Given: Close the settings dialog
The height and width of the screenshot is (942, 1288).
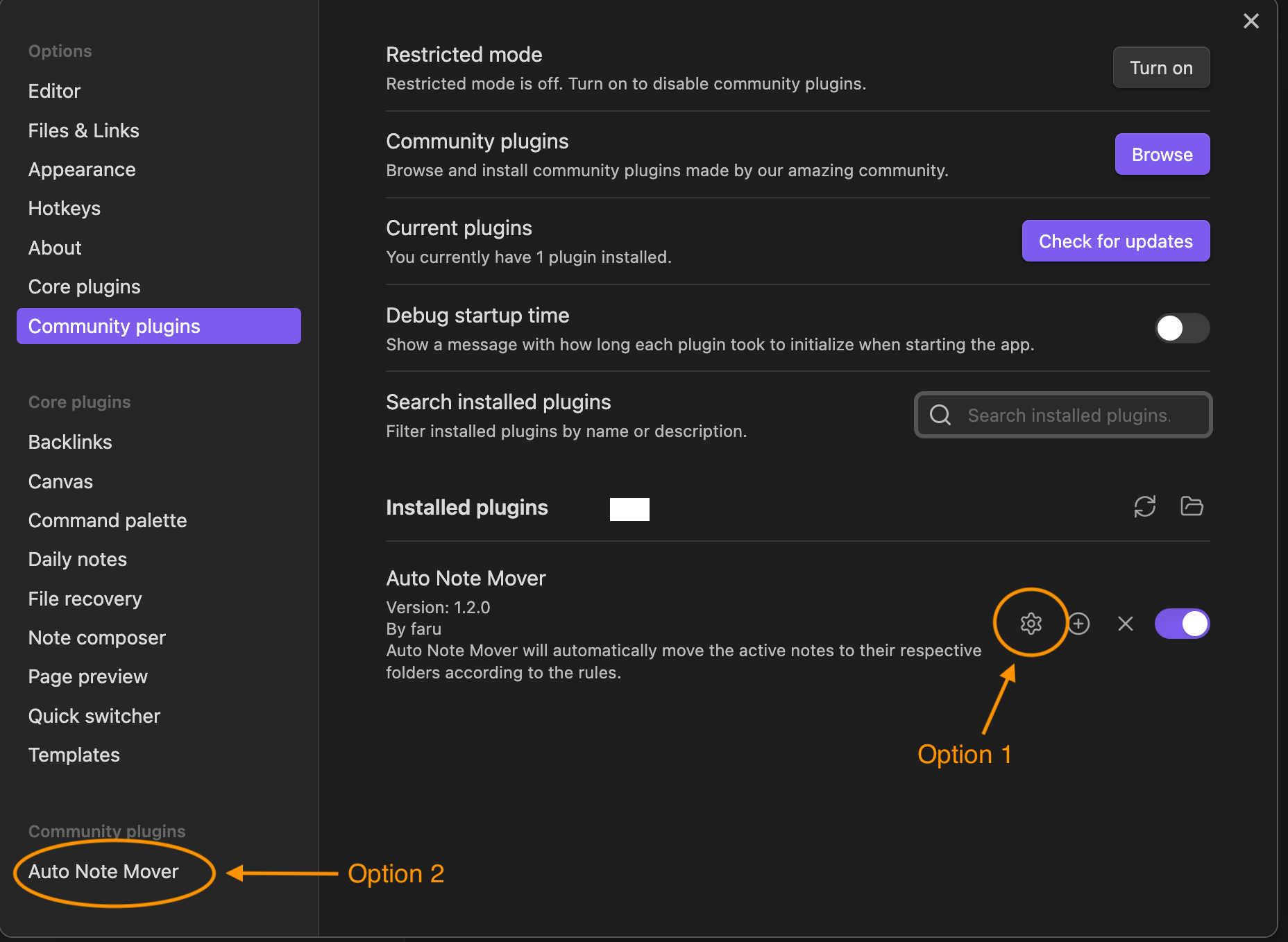Looking at the screenshot, I should (x=1251, y=21).
